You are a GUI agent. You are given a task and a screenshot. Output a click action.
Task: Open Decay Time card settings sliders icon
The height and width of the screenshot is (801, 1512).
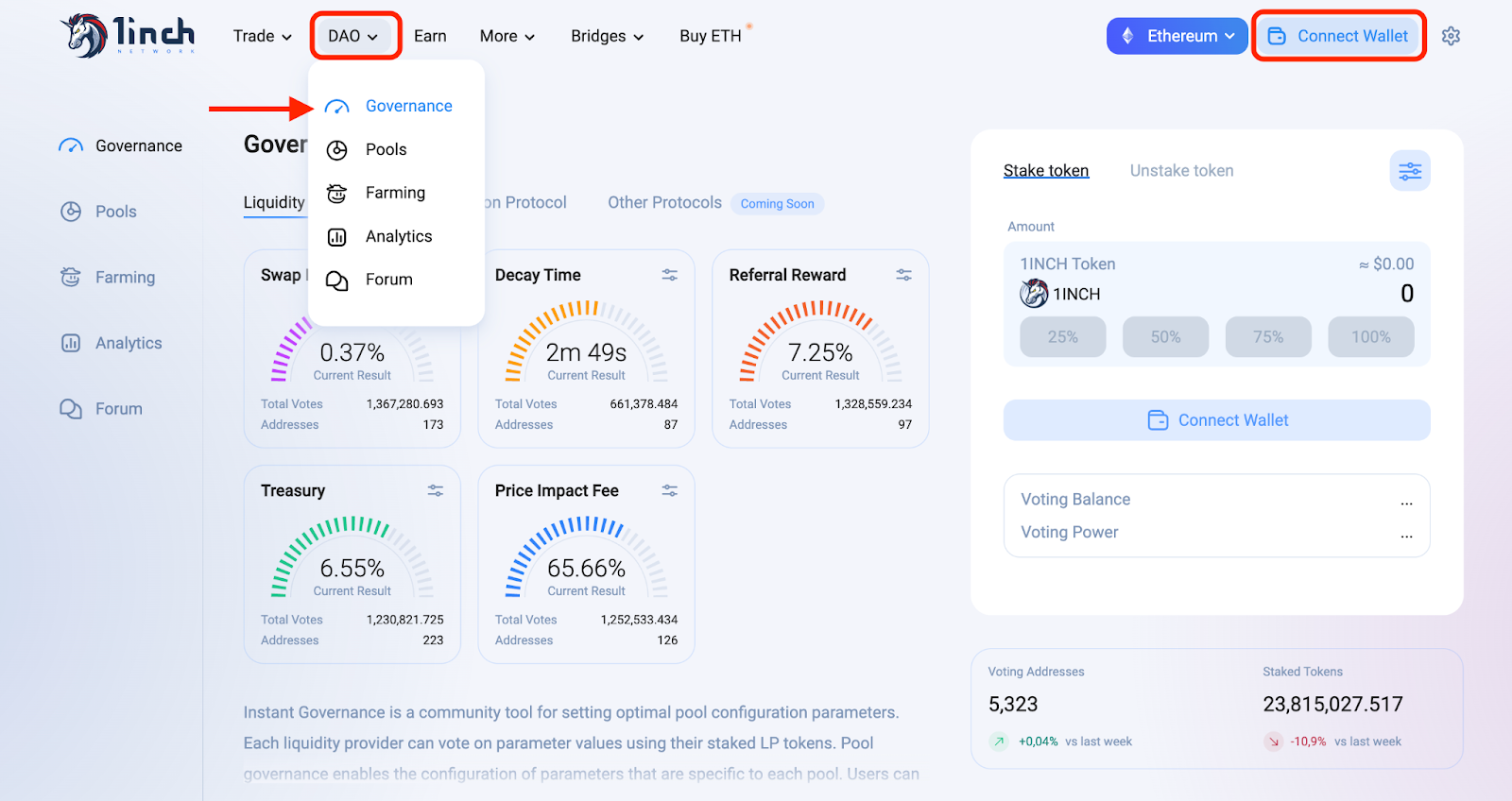[x=670, y=275]
